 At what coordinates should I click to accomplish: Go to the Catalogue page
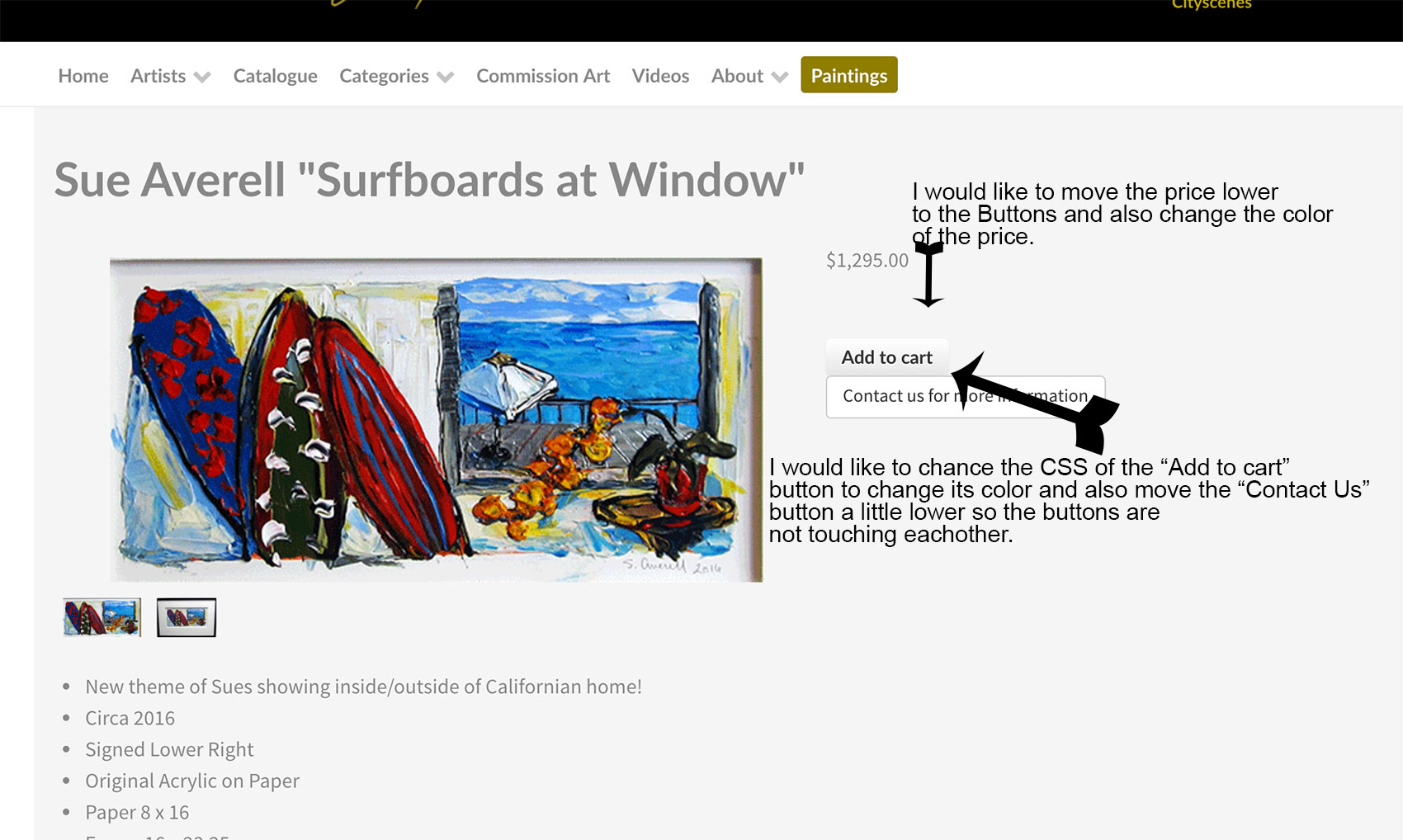tap(275, 76)
